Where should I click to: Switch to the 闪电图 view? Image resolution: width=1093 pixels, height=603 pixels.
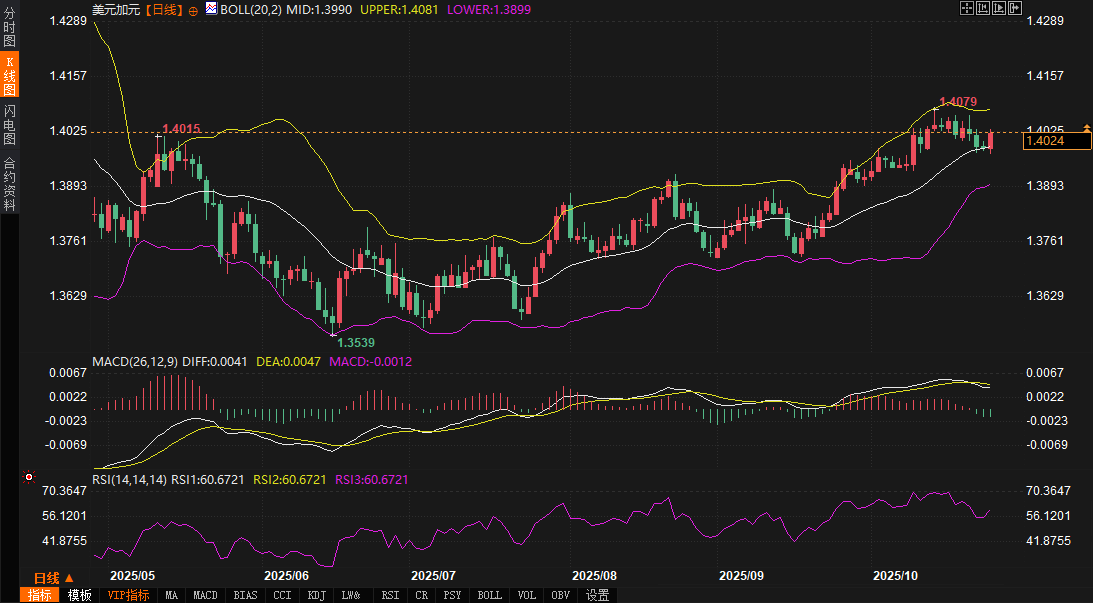tap(9, 124)
